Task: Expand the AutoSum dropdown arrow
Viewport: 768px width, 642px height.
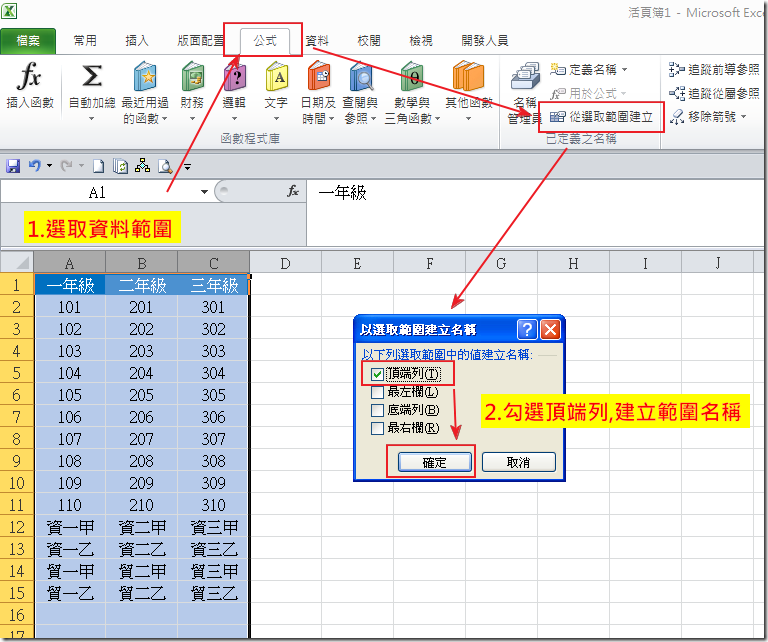Action: click(91, 119)
